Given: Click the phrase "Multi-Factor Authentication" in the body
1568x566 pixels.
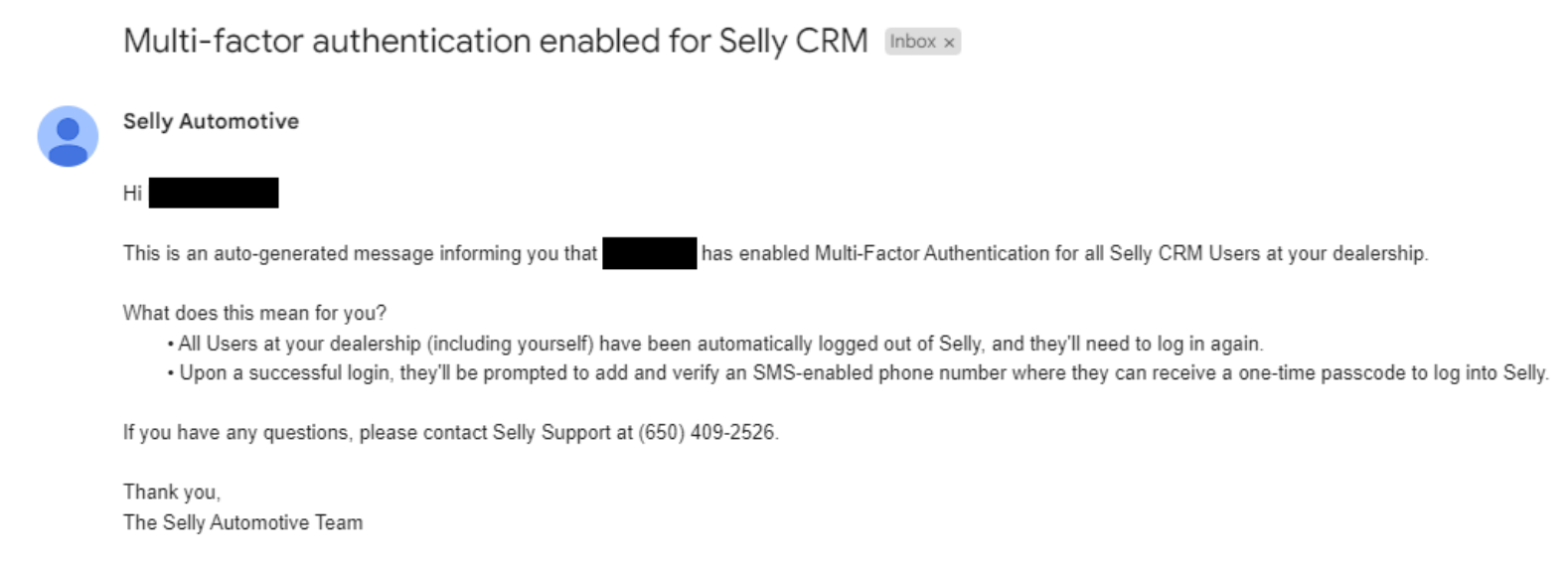Looking at the screenshot, I should (932, 254).
